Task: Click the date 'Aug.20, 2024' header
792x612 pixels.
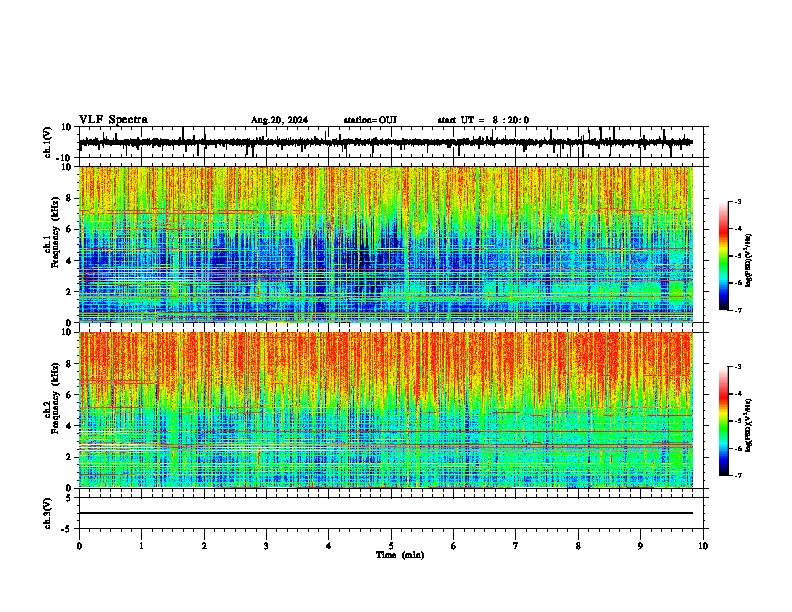Action: [279, 120]
